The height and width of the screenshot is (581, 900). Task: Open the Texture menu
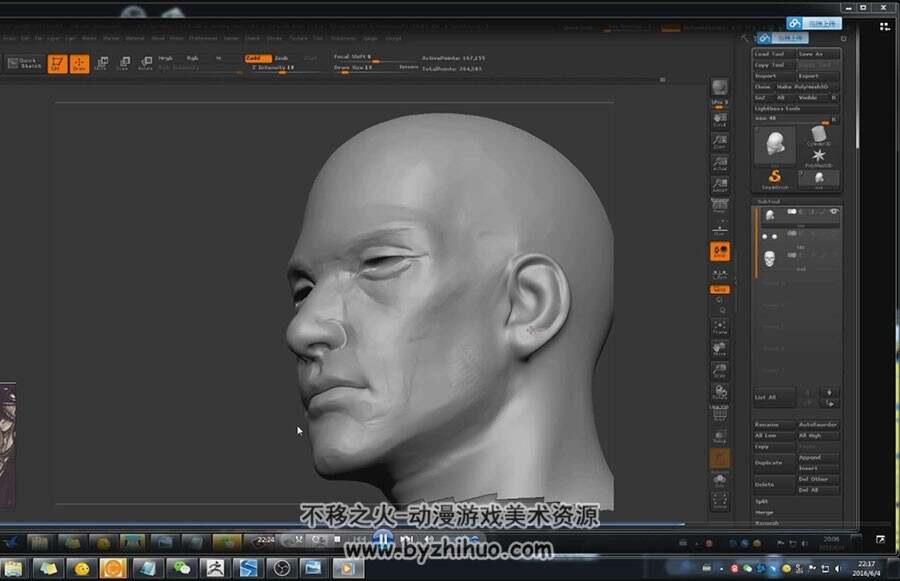coord(298,38)
